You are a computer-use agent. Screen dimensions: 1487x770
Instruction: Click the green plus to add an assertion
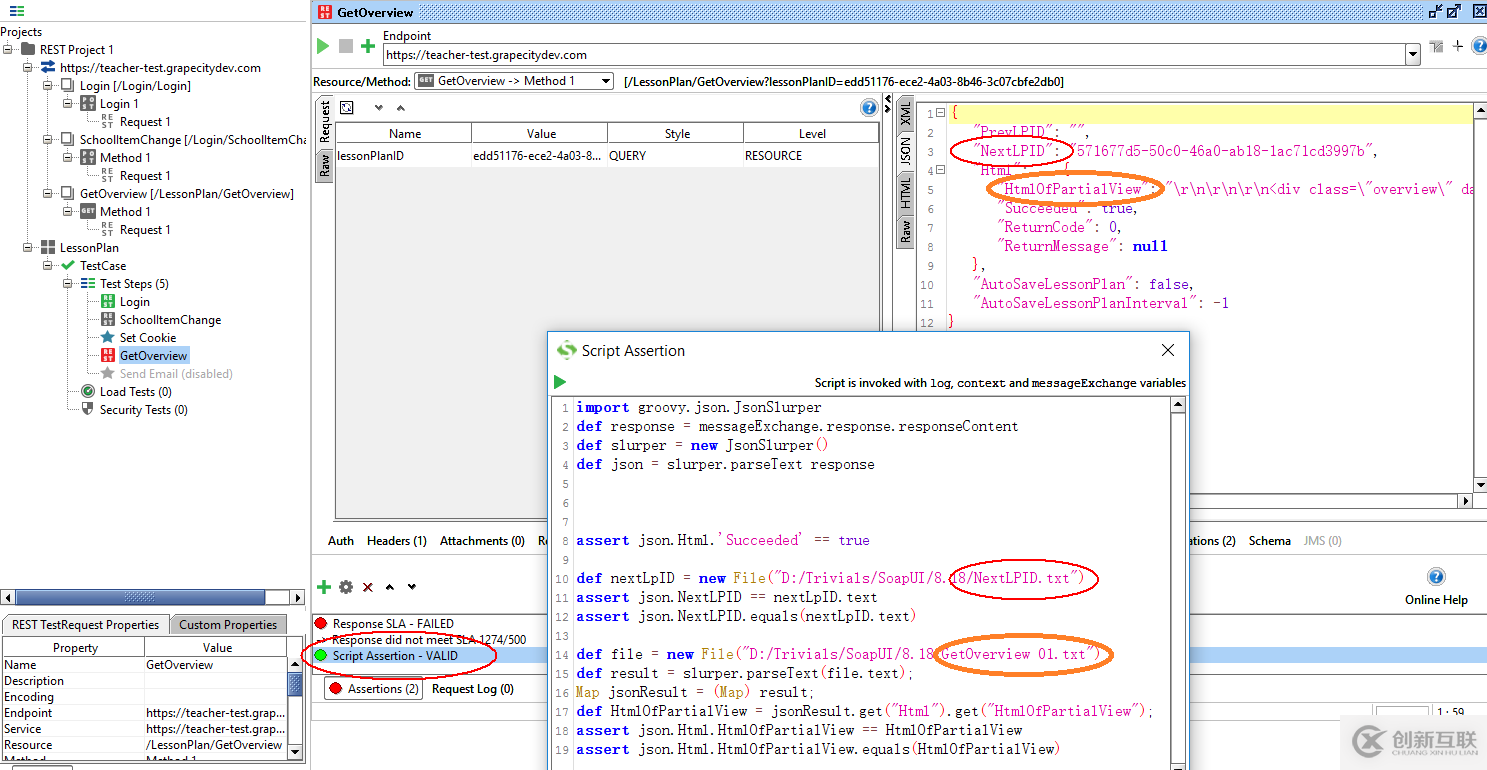pos(324,587)
